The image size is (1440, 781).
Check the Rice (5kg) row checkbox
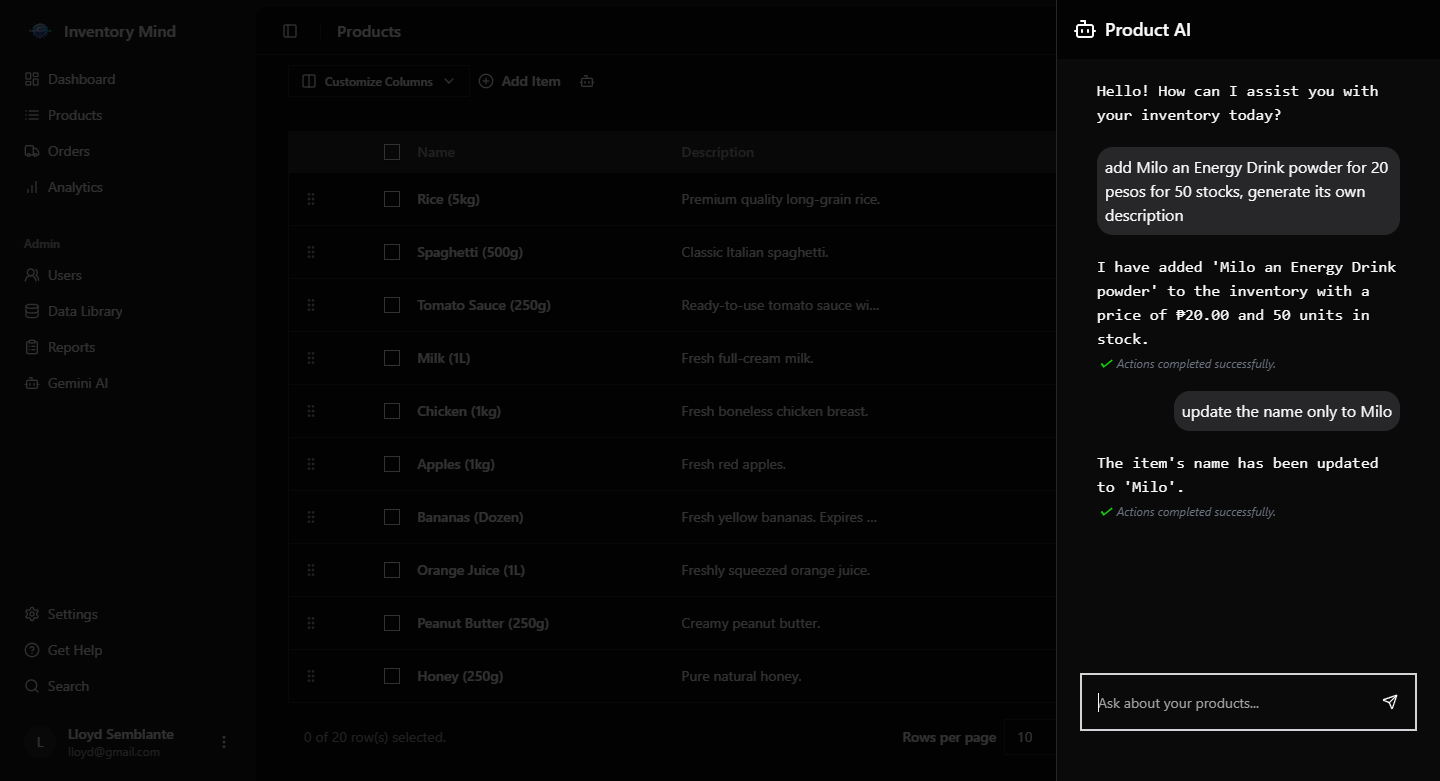pyautogui.click(x=392, y=199)
